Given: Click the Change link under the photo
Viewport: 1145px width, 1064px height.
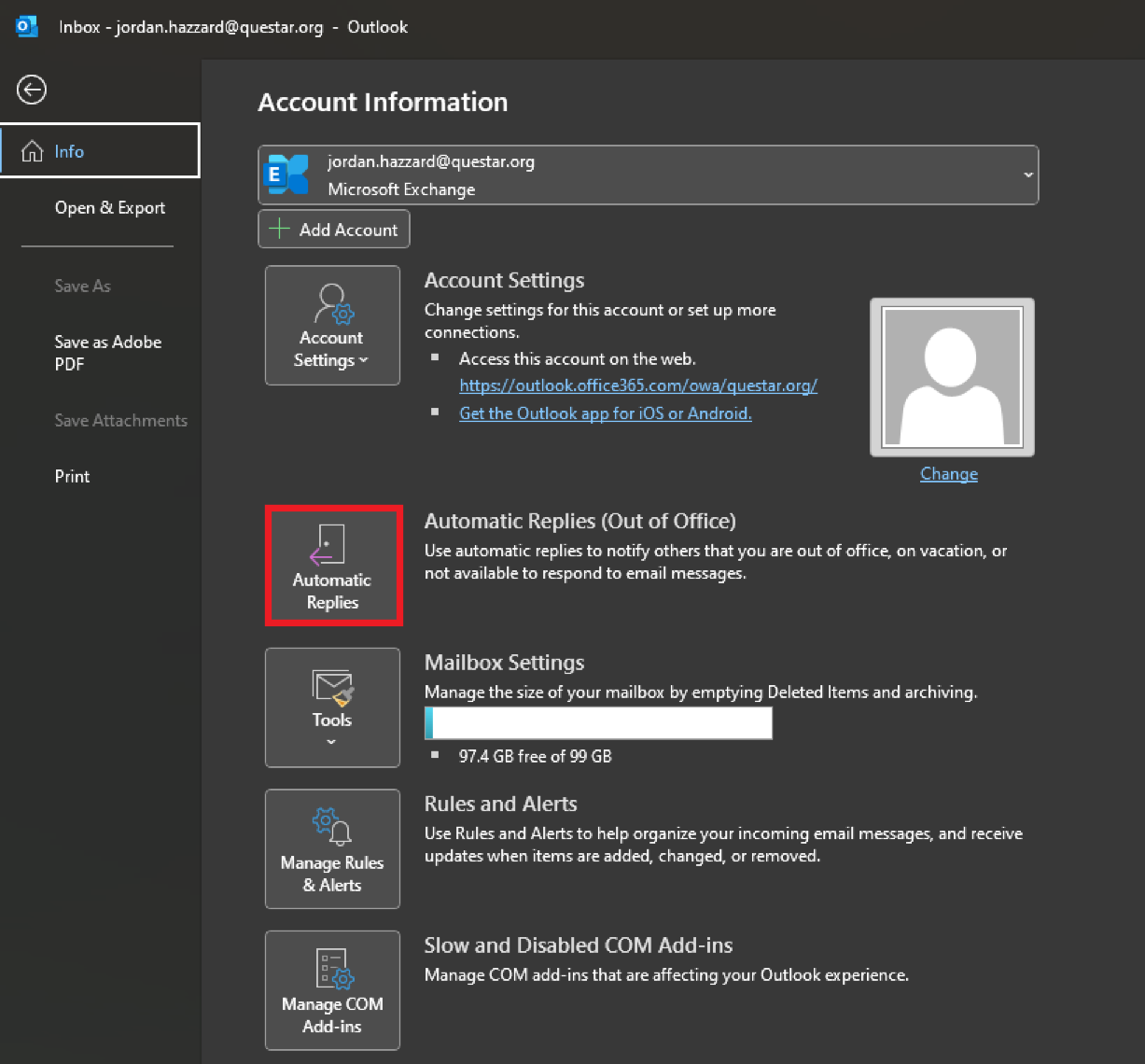Looking at the screenshot, I should (x=949, y=473).
